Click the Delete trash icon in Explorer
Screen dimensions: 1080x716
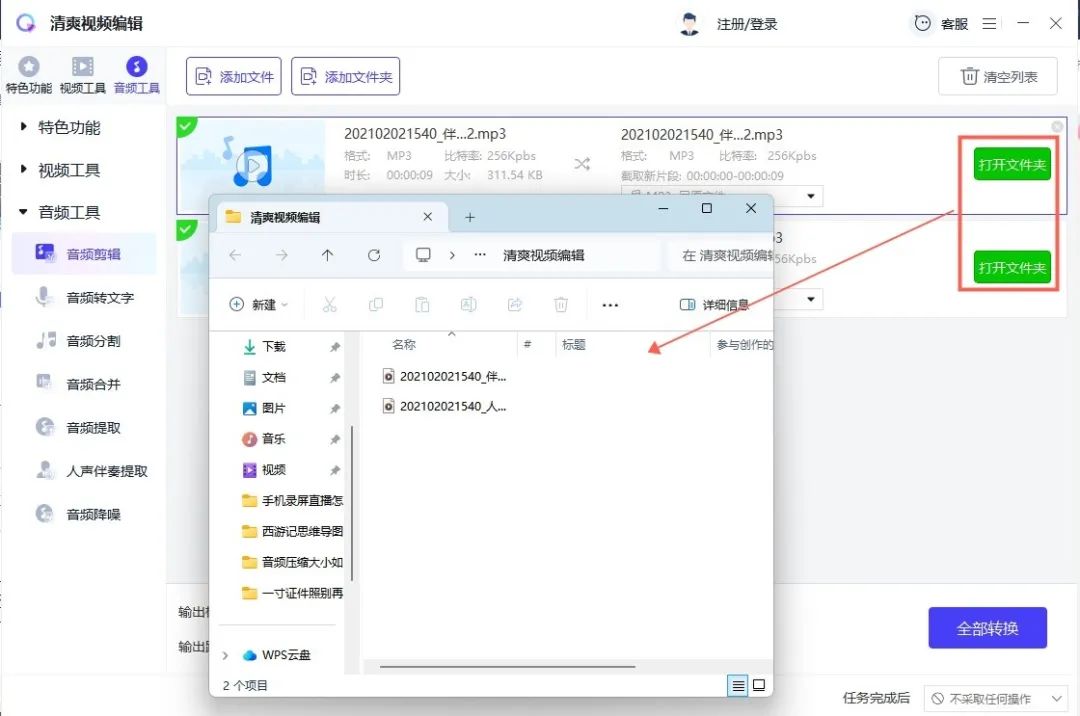click(561, 304)
